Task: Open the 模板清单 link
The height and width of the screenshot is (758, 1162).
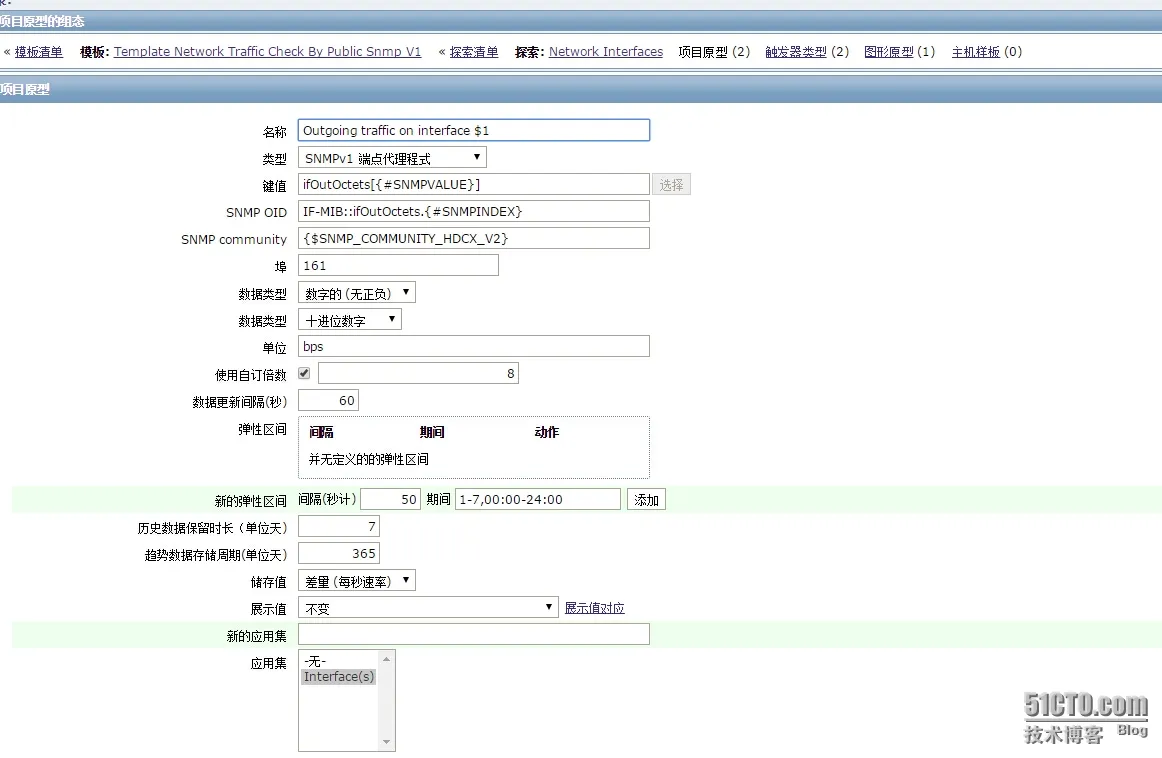Action: [x=39, y=52]
